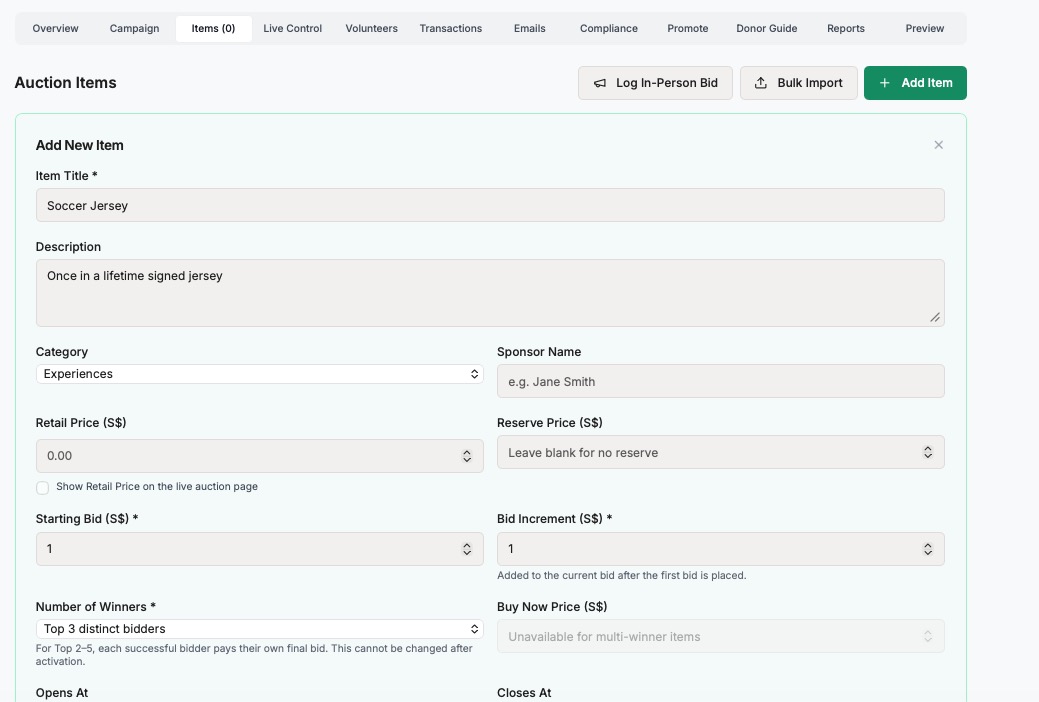1039x702 pixels.
Task: Click the Retail Price stepper arrows
Action: click(466, 456)
